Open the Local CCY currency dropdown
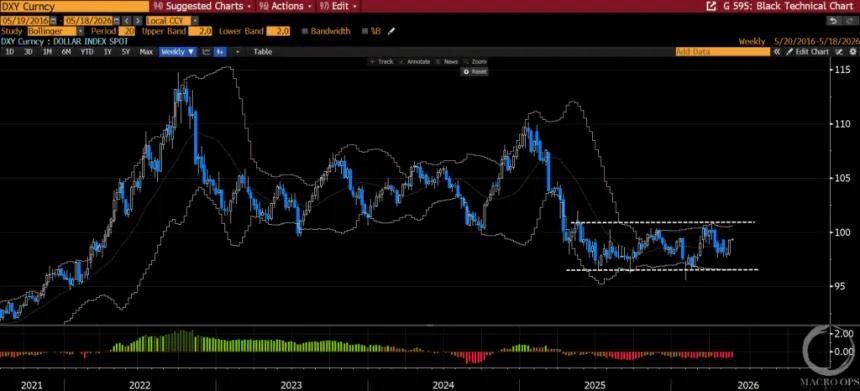 tap(195, 20)
